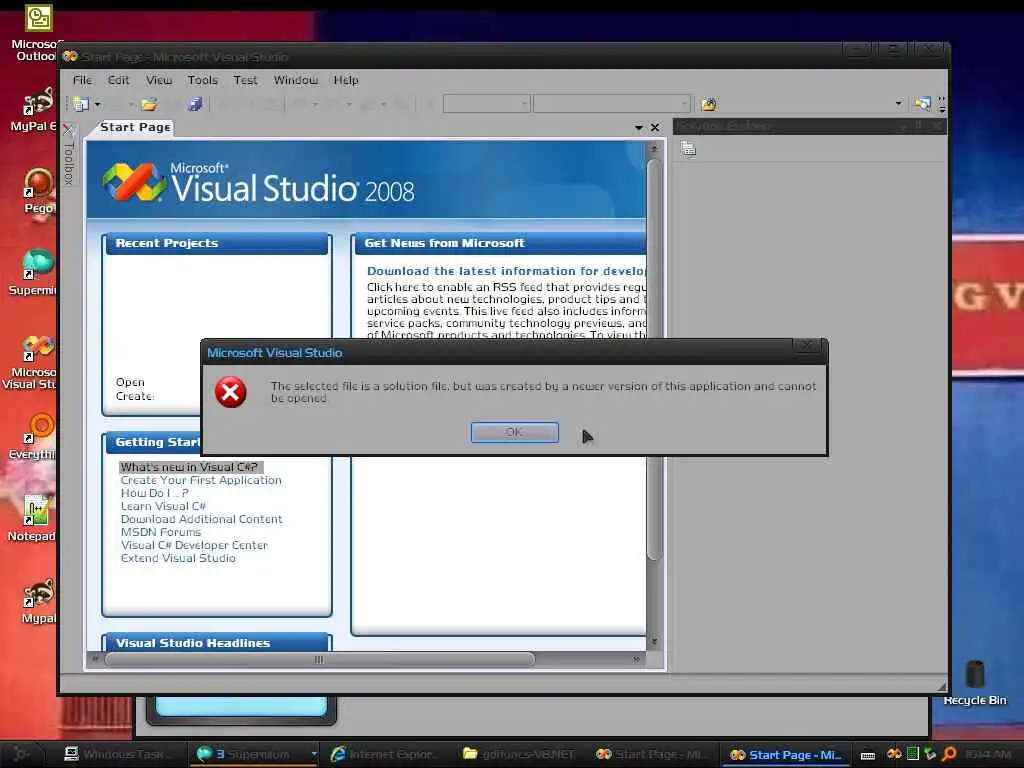Click the Start Page vertical scrollbar thumb
The height and width of the screenshot is (768, 1024).
[x=654, y=359]
